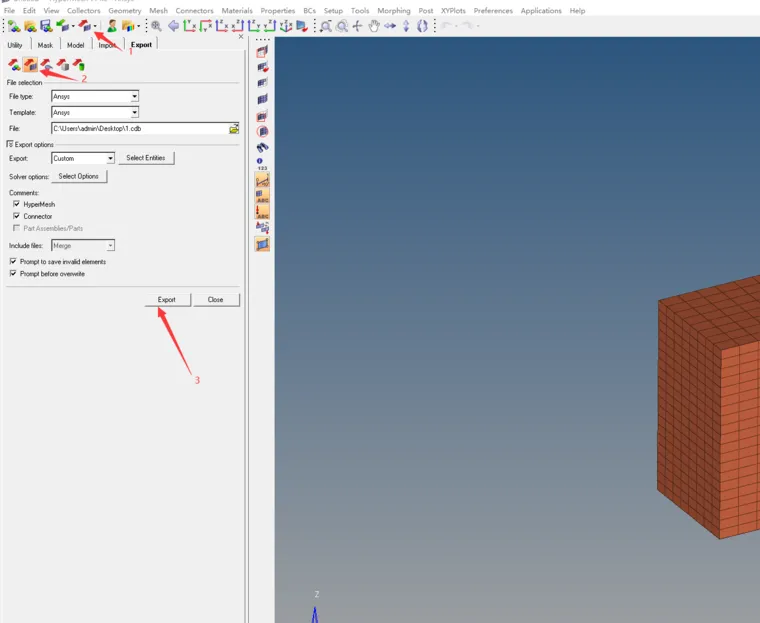The image size is (760, 623).
Task: Click the spin rotate icon
Action: point(422,26)
